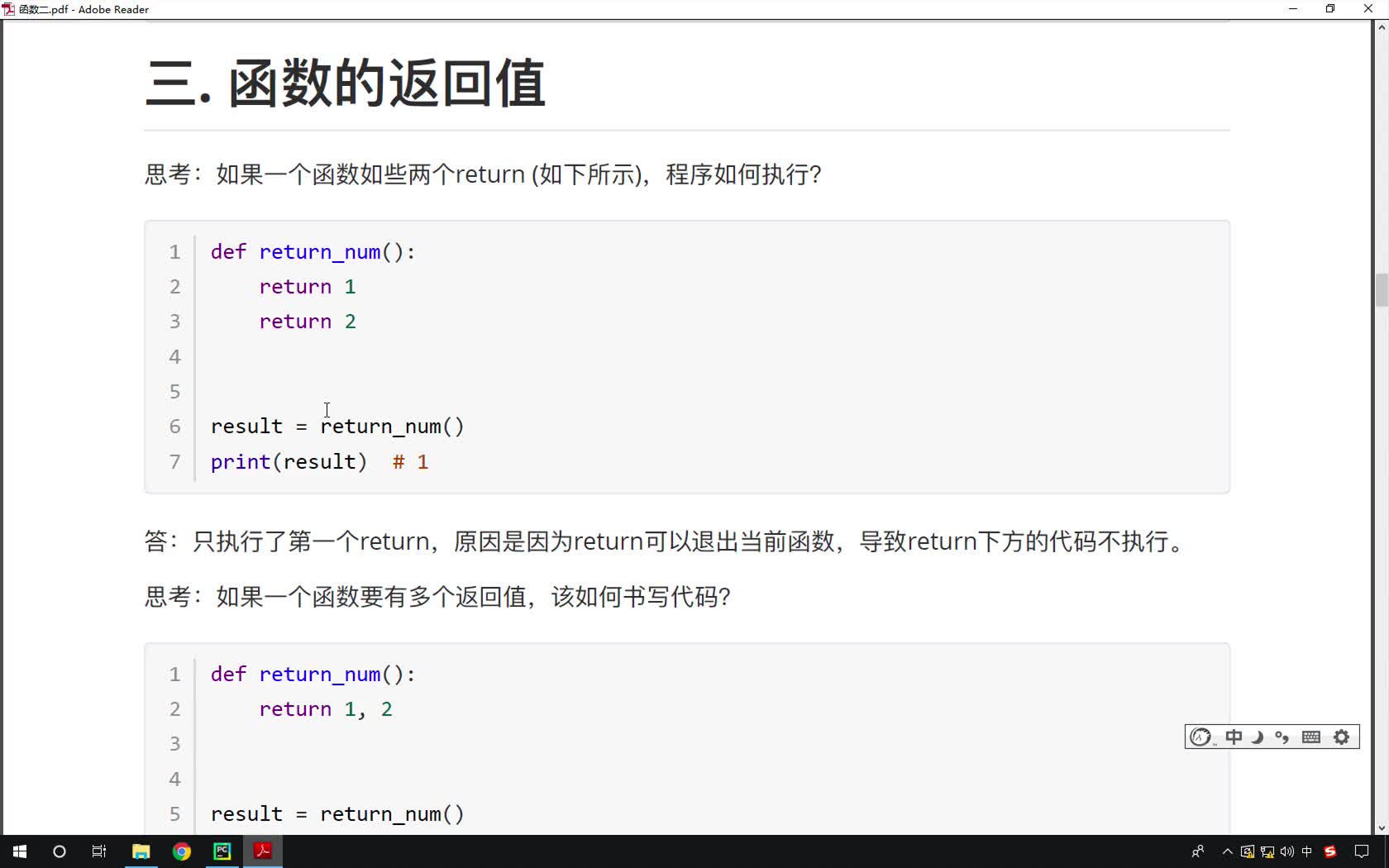Screen dimensions: 1389x868
Task: Open the Action Center notifications icon
Action: pyautogui.click(x=1362, y=851)
